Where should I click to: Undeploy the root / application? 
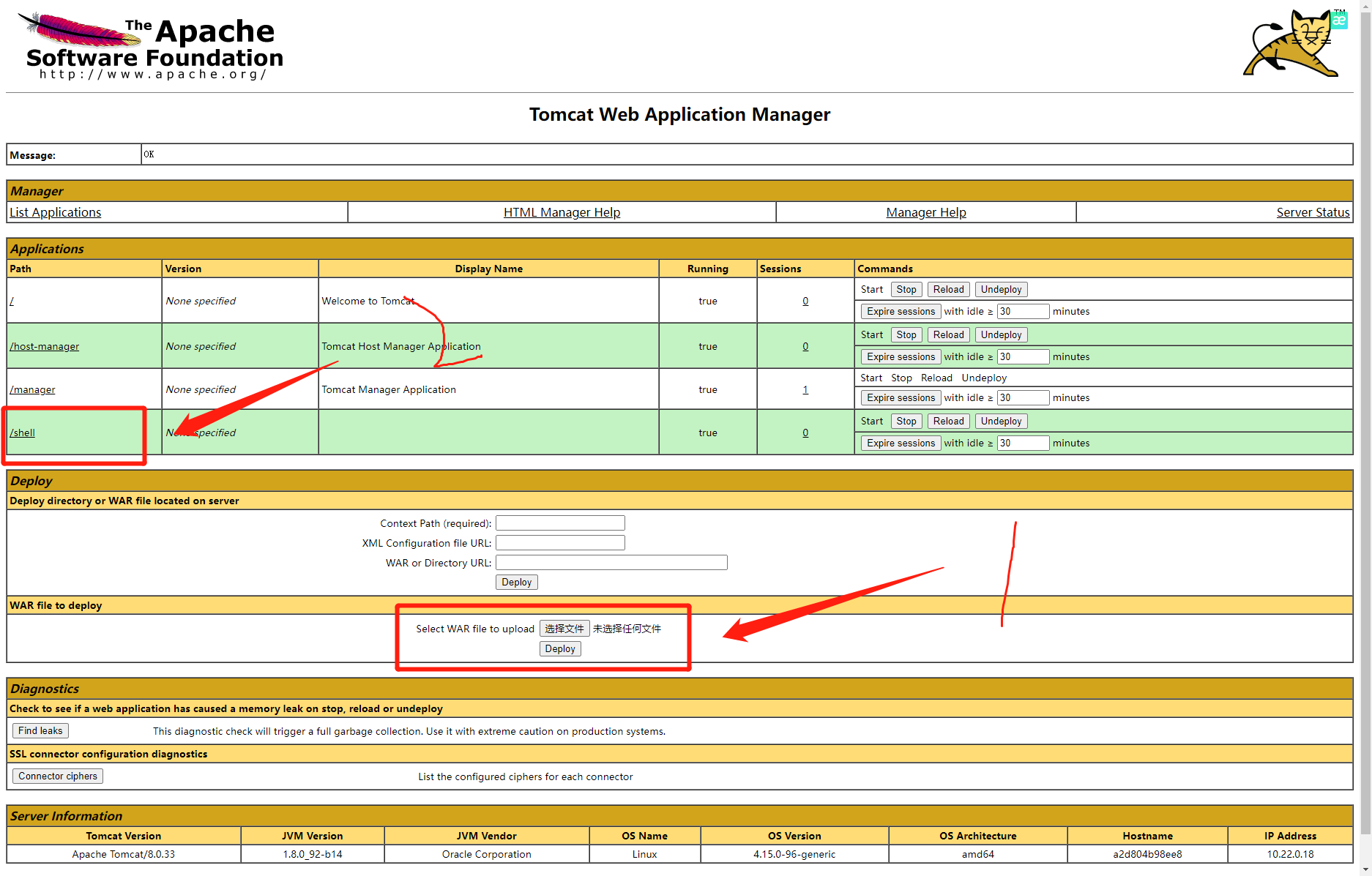(1001, 290)
